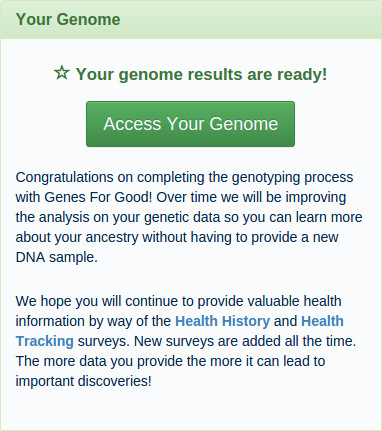Click the Your Genome panel header title

click(x=68, y=19)
